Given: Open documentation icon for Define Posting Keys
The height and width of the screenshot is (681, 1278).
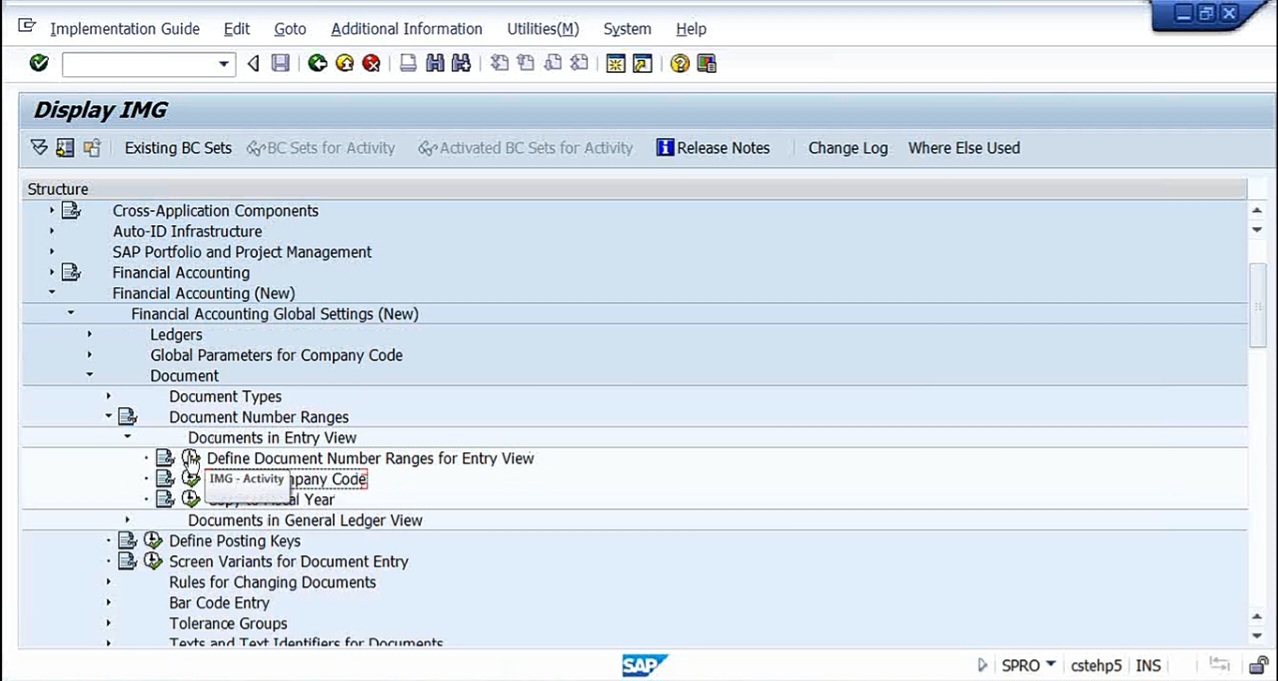Looking at the screenshot, I should click(127, 541).
